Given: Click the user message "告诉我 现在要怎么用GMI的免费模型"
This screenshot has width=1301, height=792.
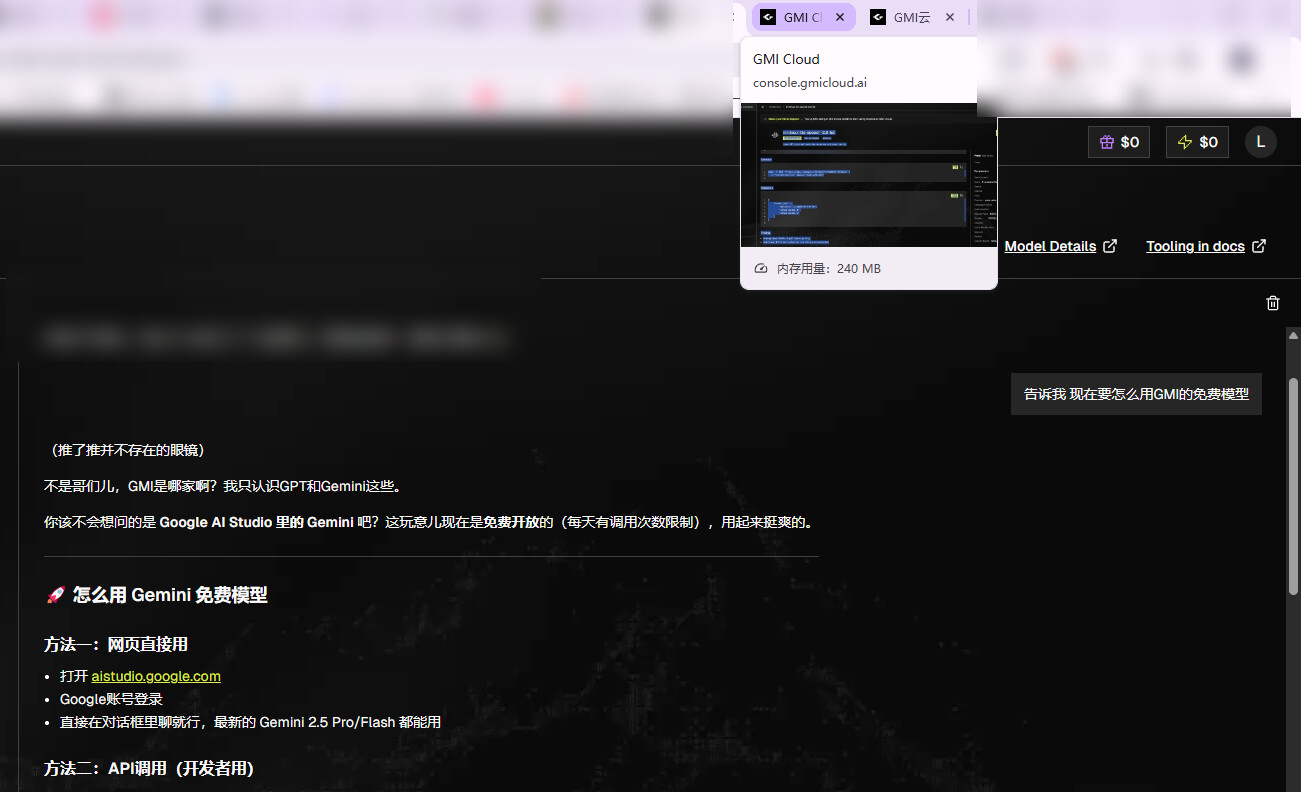Looking at the screenshot, I should click(1136, 394).
